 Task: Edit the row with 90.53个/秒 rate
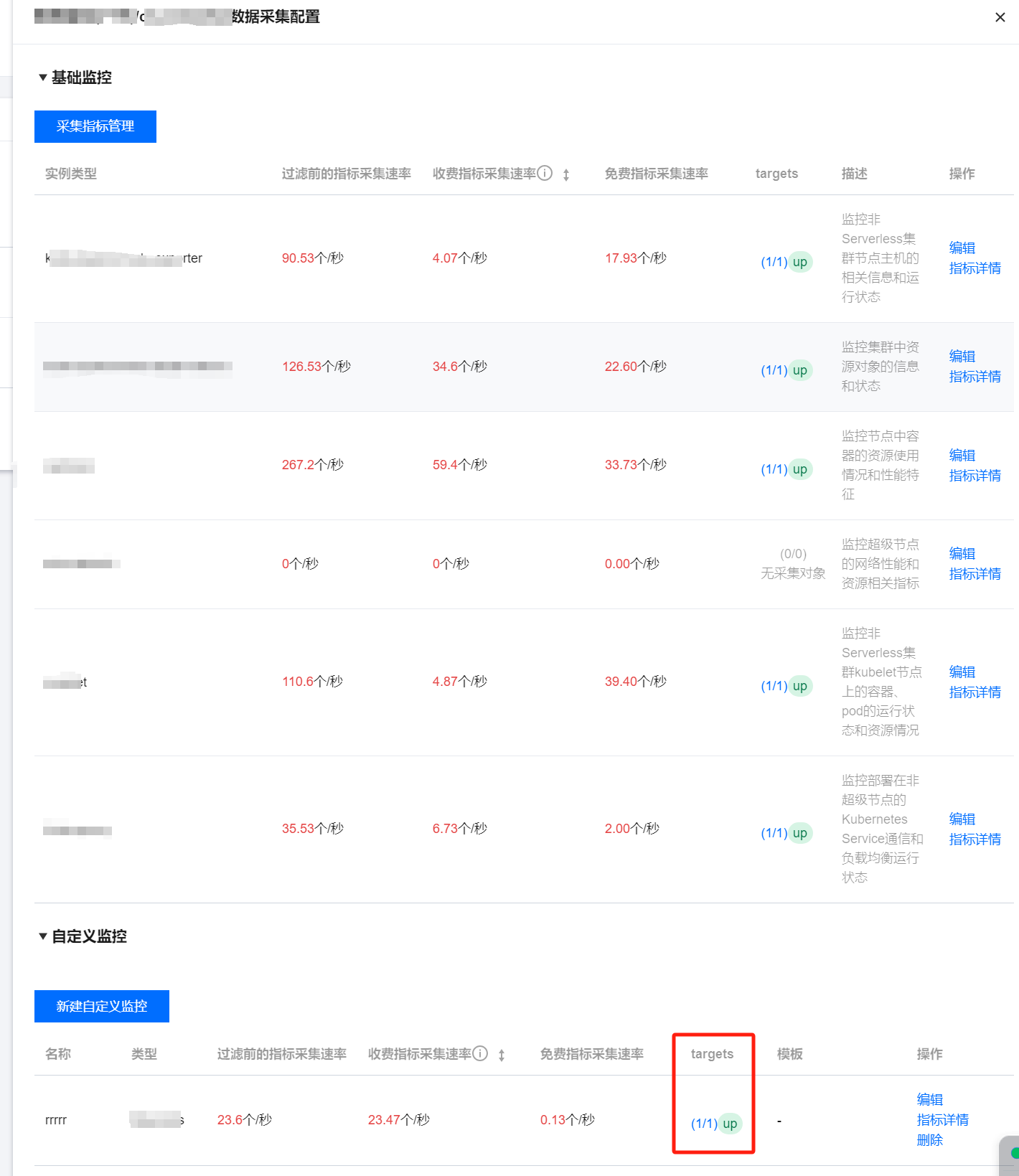point(962,248)
